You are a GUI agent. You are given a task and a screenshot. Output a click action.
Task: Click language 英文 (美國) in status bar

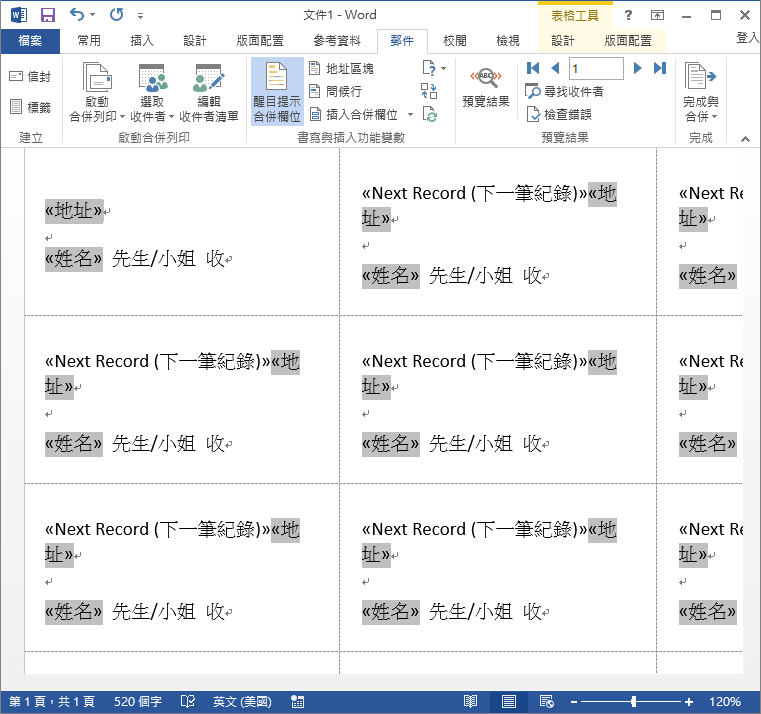(x=242, y=701)
